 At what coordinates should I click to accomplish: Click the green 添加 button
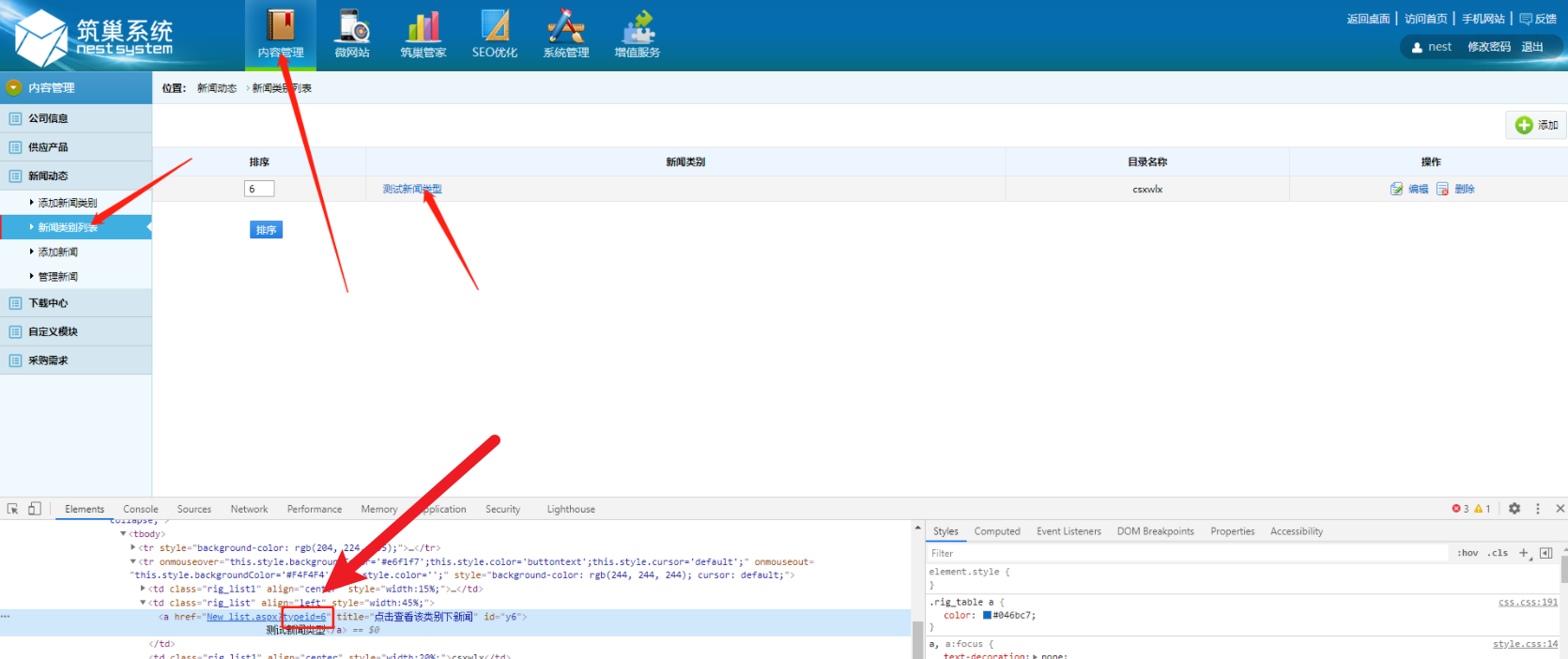[x=1536, y=125]
